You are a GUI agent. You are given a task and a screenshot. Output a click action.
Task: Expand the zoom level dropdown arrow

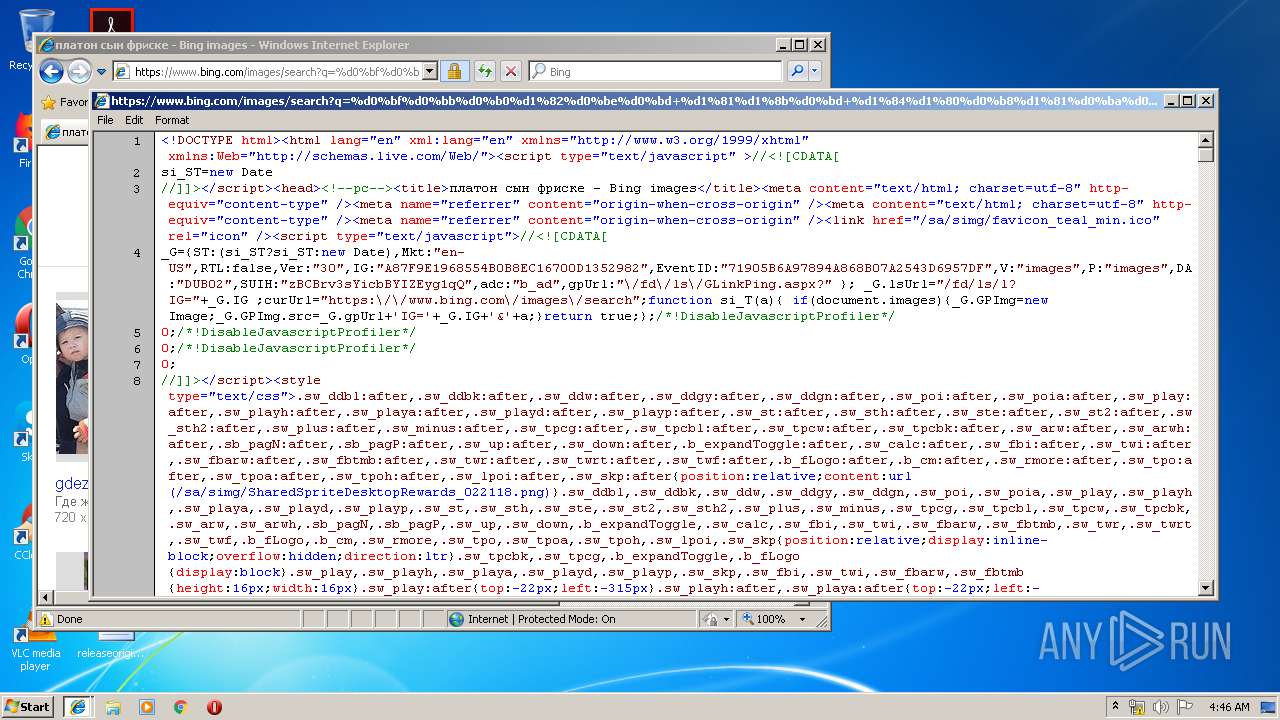pyautogui.click(x=802, y=619)
